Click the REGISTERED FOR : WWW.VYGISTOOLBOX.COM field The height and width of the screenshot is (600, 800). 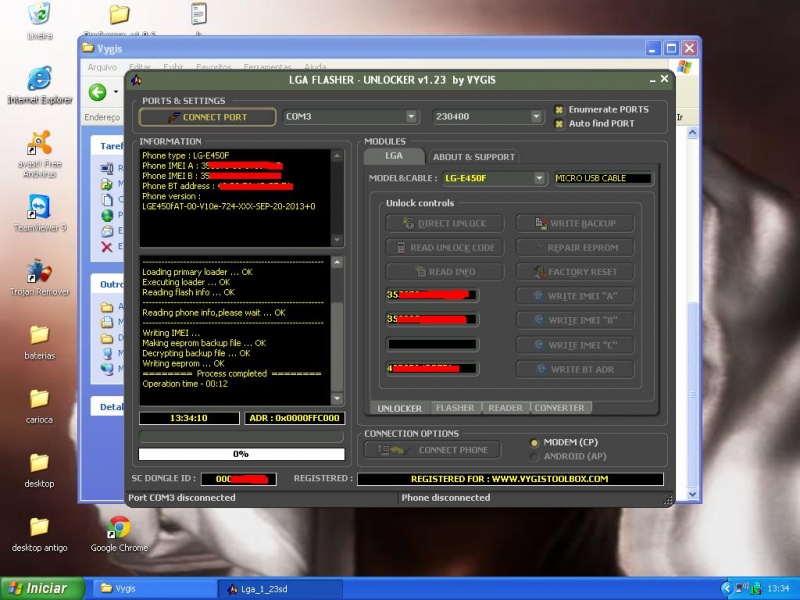click(x=510, y=479)
